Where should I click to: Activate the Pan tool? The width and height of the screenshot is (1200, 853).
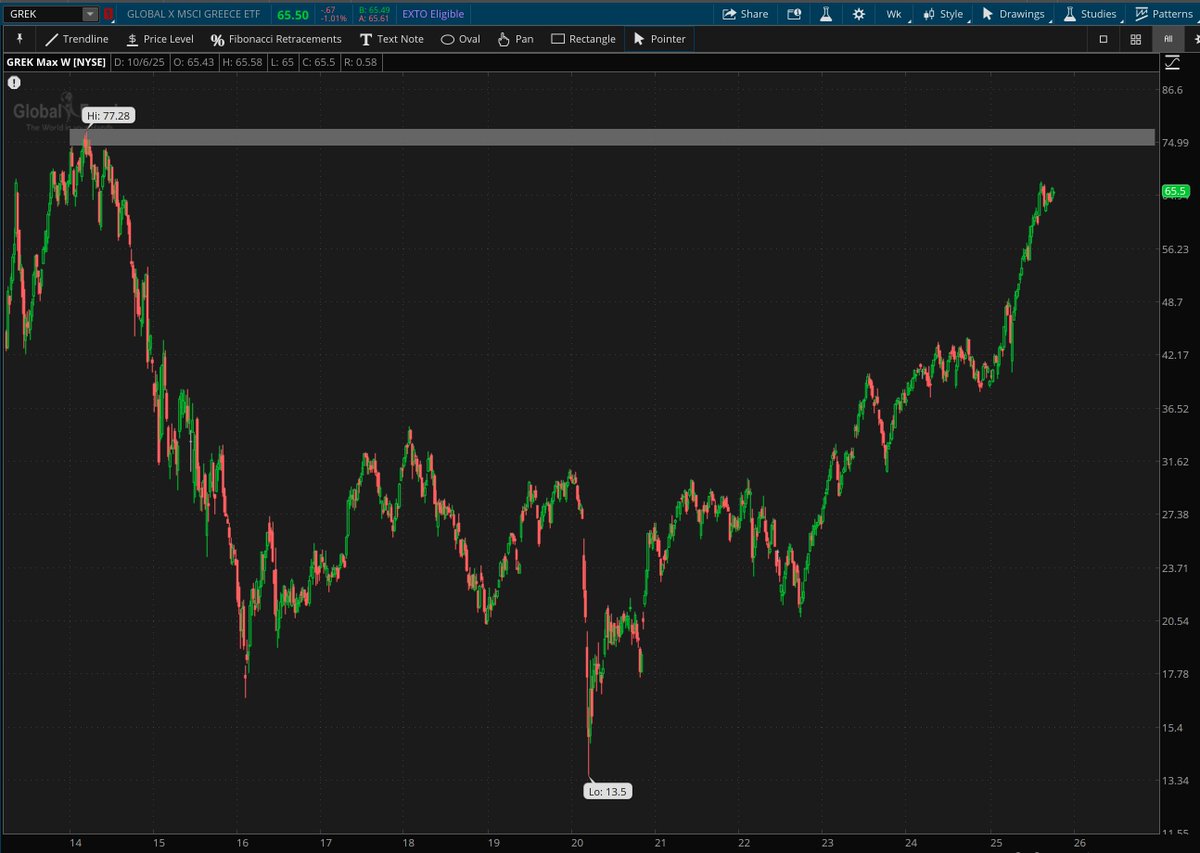[x=516, y=39]
